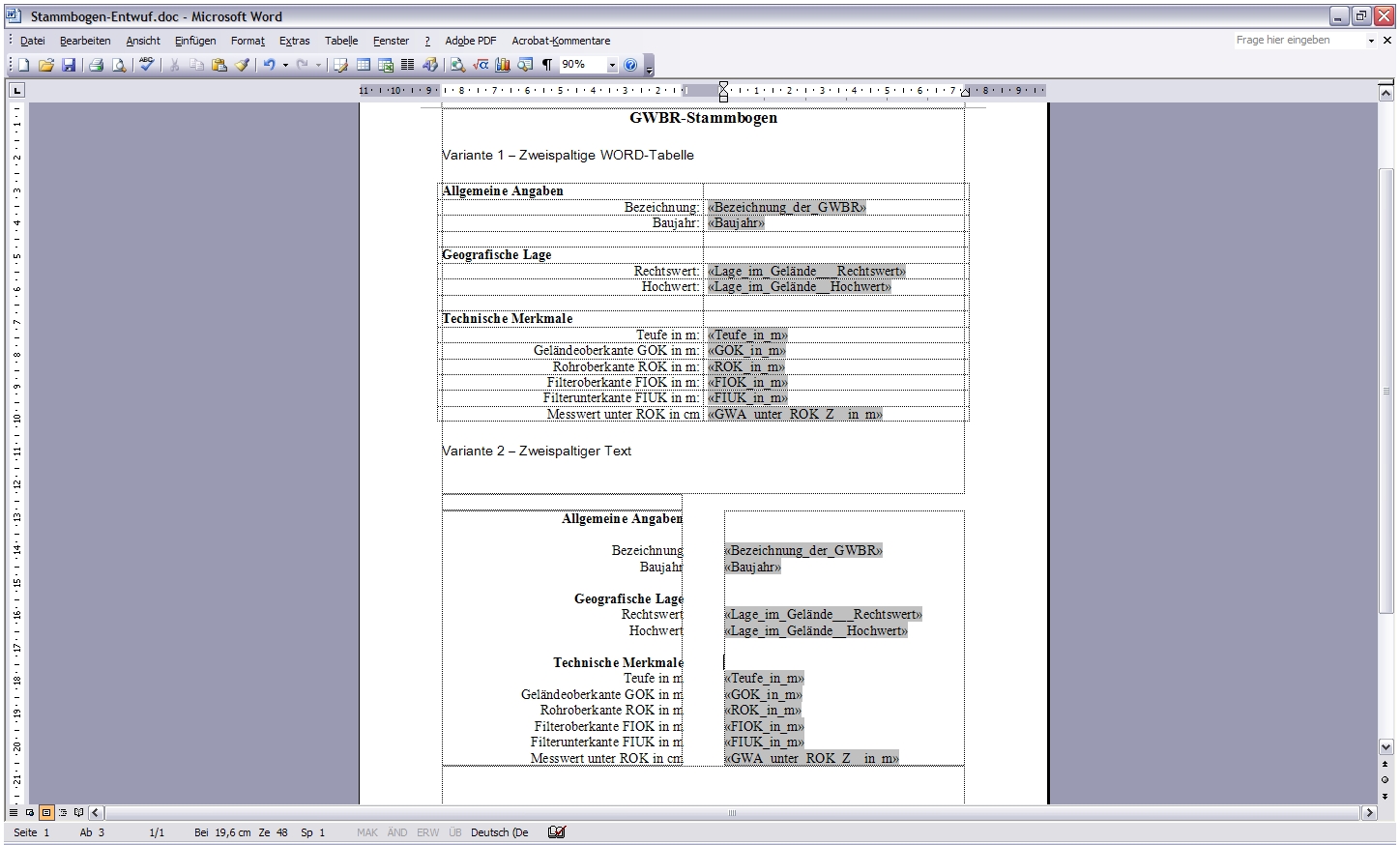Screen dimensions: 1400x845
Task: Insert an Excel worksheet via the toolbar
Action: click(x=386, y=65)
